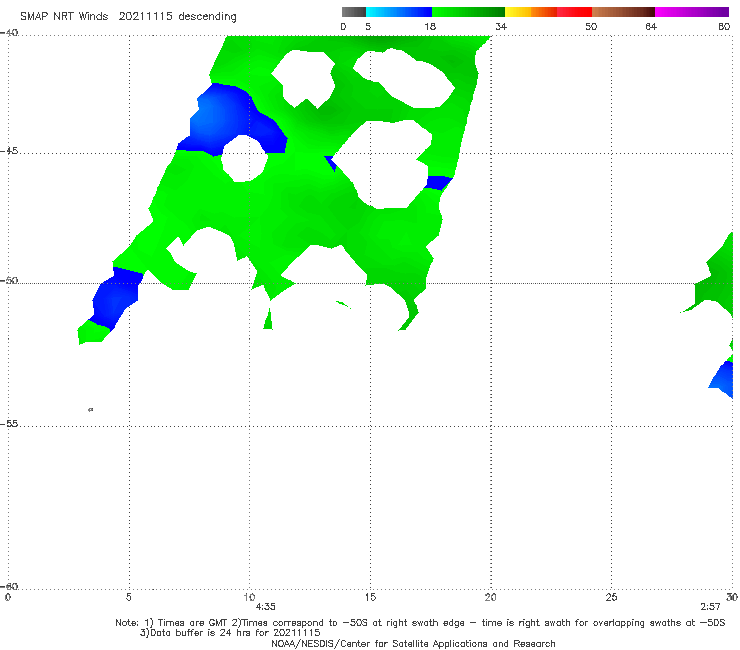Click the color bar label 34
The height and width of the screenshot is (650, 740).
pos(501,26)
